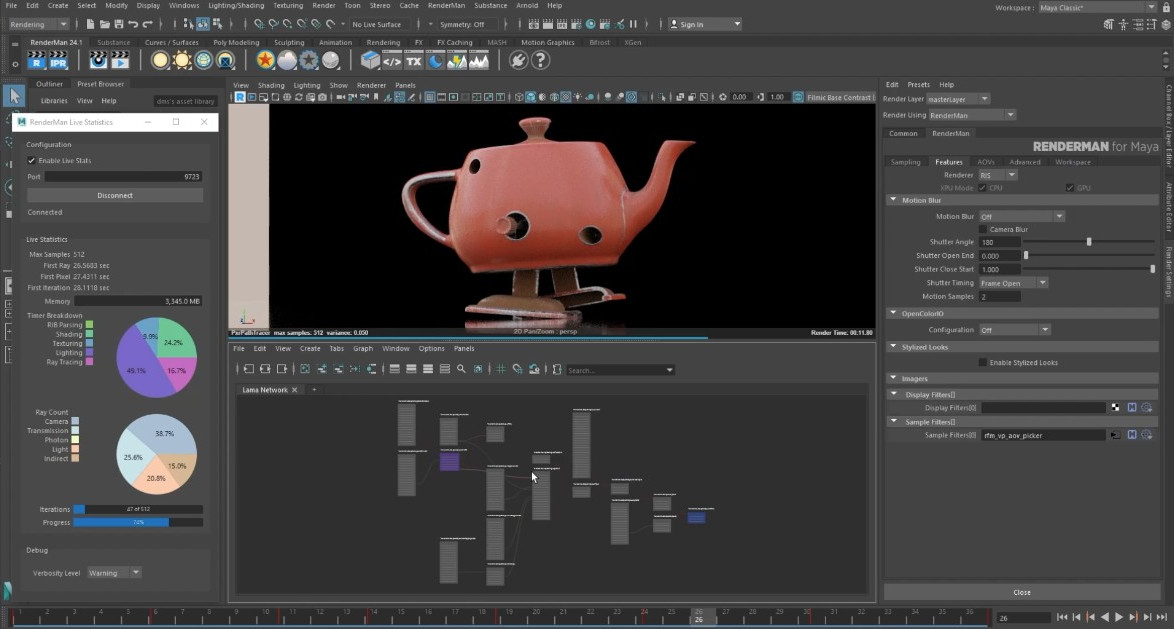Launch IPR render from shelf
Screen dimensions: 1174x629
58,60
